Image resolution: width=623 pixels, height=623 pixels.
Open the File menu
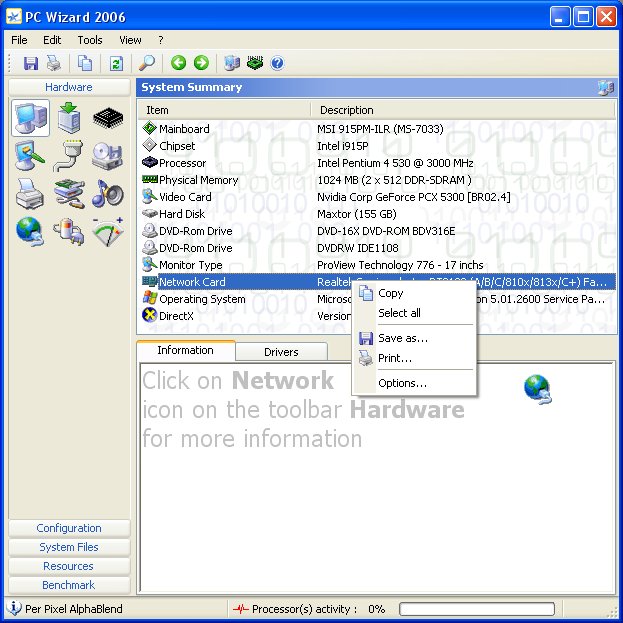19,40
